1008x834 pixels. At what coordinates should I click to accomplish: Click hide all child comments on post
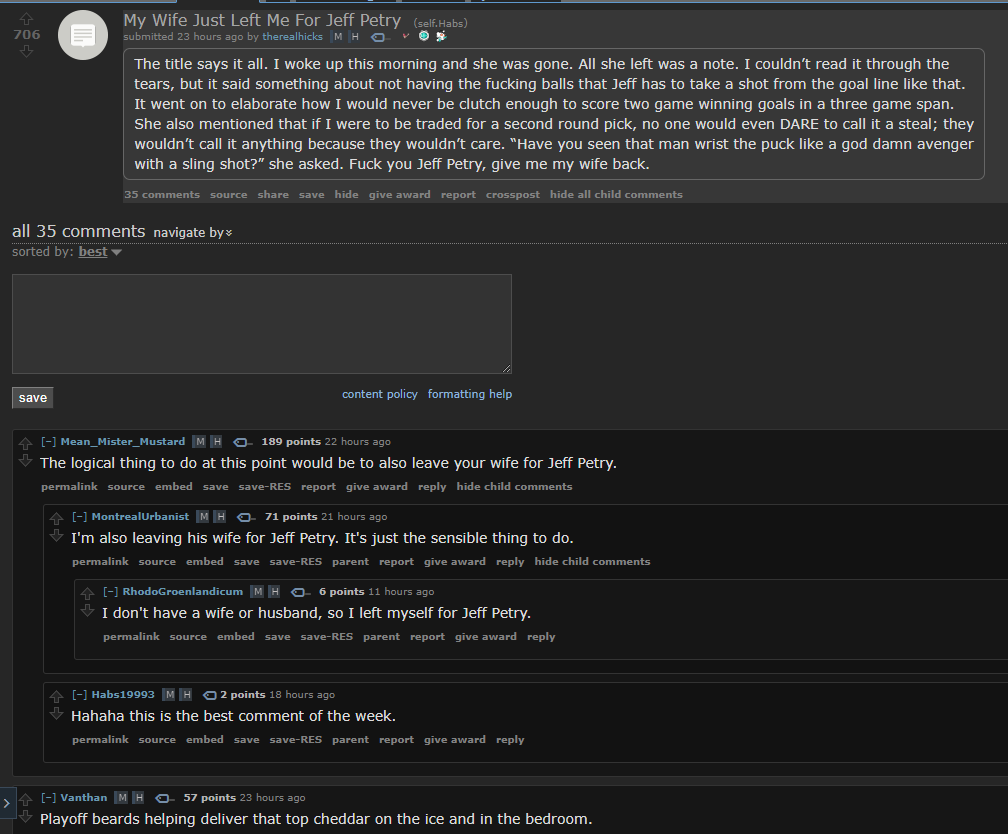(x=616, y=195)
